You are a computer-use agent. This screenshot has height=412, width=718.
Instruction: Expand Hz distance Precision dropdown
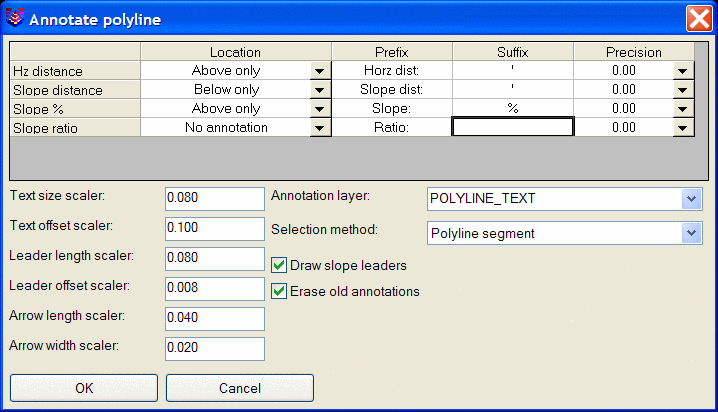683,71
